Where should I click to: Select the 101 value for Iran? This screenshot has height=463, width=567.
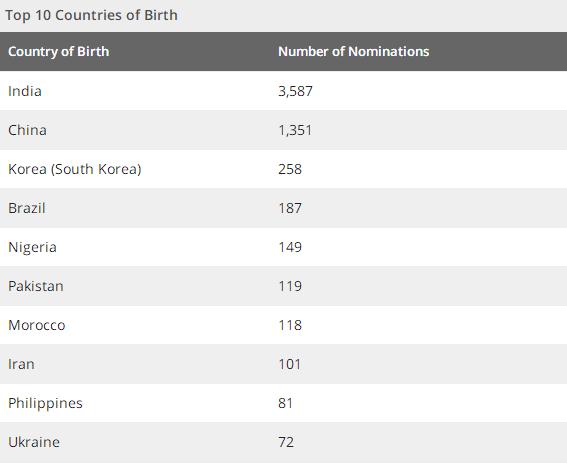point(289,364)
